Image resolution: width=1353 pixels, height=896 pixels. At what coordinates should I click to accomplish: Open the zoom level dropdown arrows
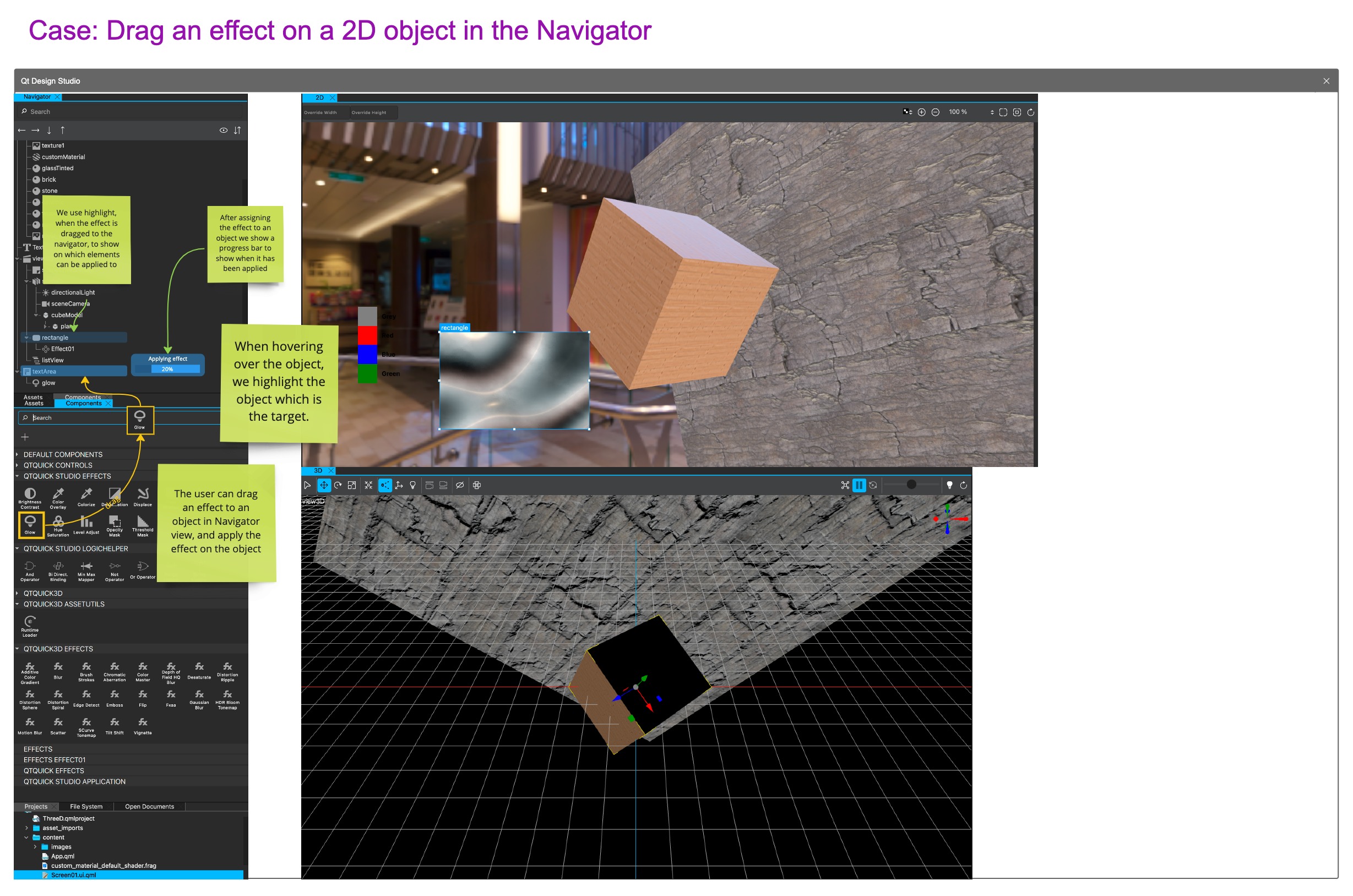click(x=992, y=112)
